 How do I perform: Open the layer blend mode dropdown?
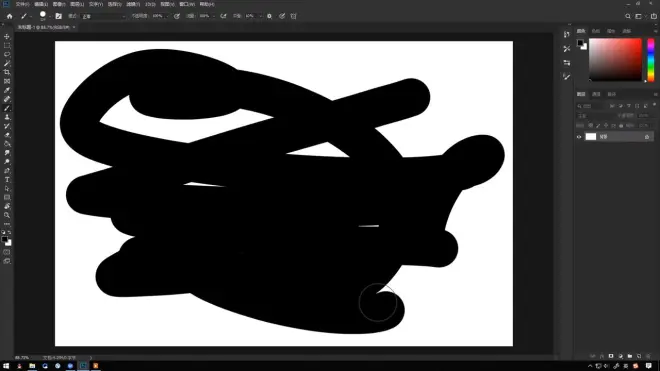tap(596, 116)
